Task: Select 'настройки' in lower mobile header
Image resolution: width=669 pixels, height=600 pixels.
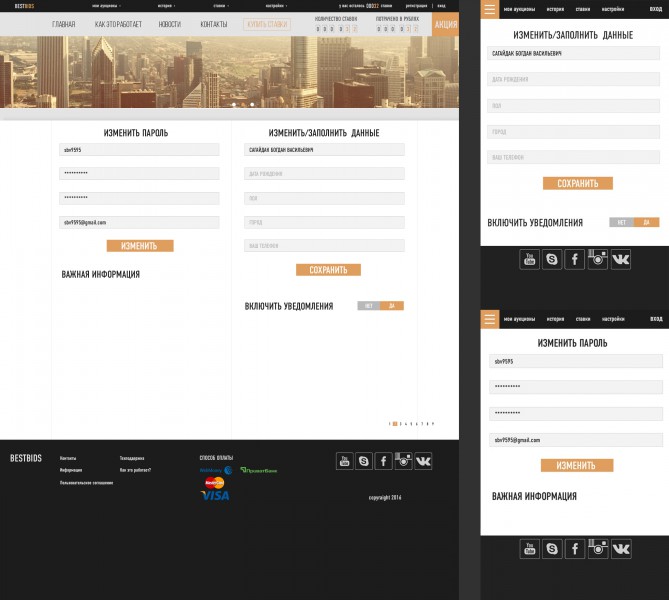Action: coord(613,319)
